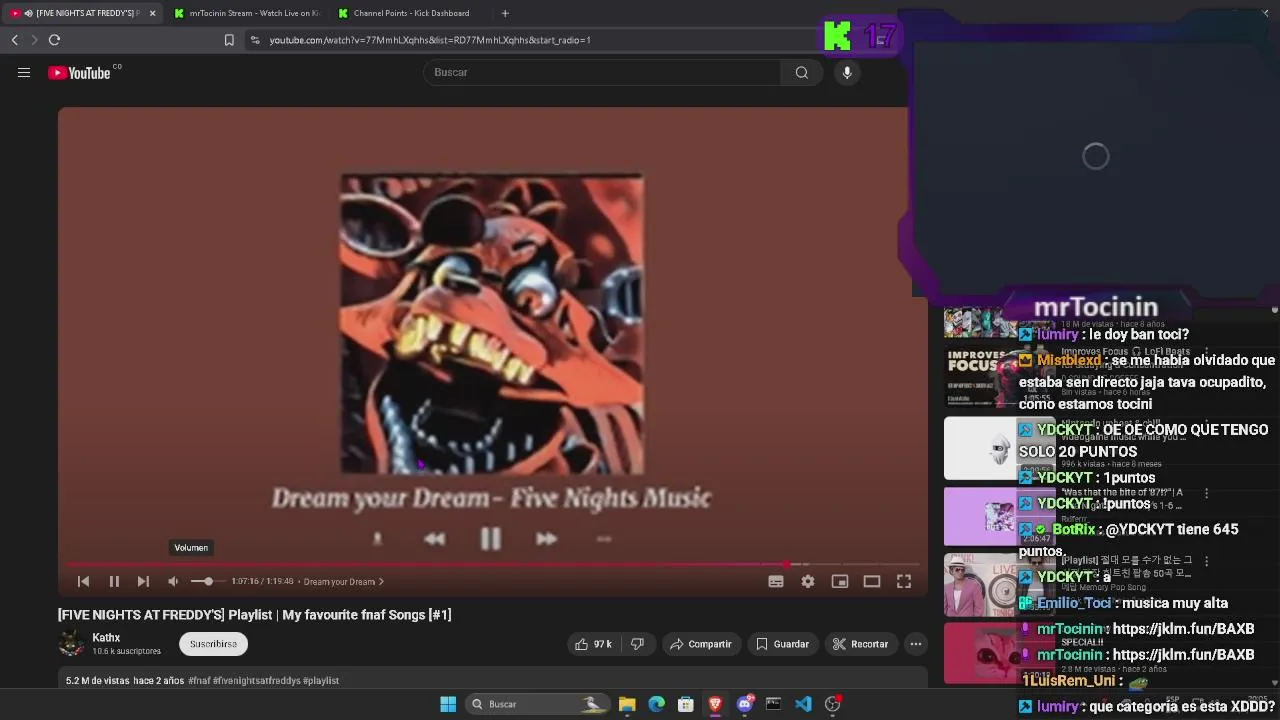Close the FIVE NIGHTS AT FREDDY'S tab

152,13
